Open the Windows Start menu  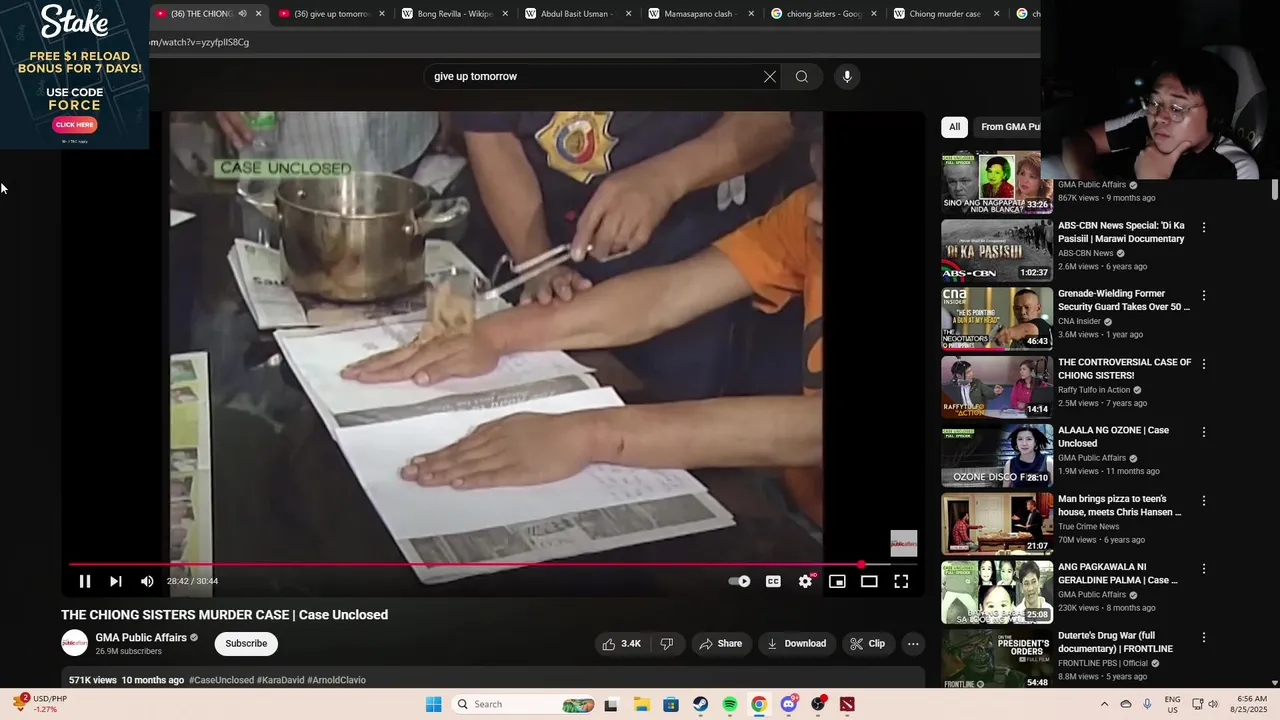[x=433, y=704]
